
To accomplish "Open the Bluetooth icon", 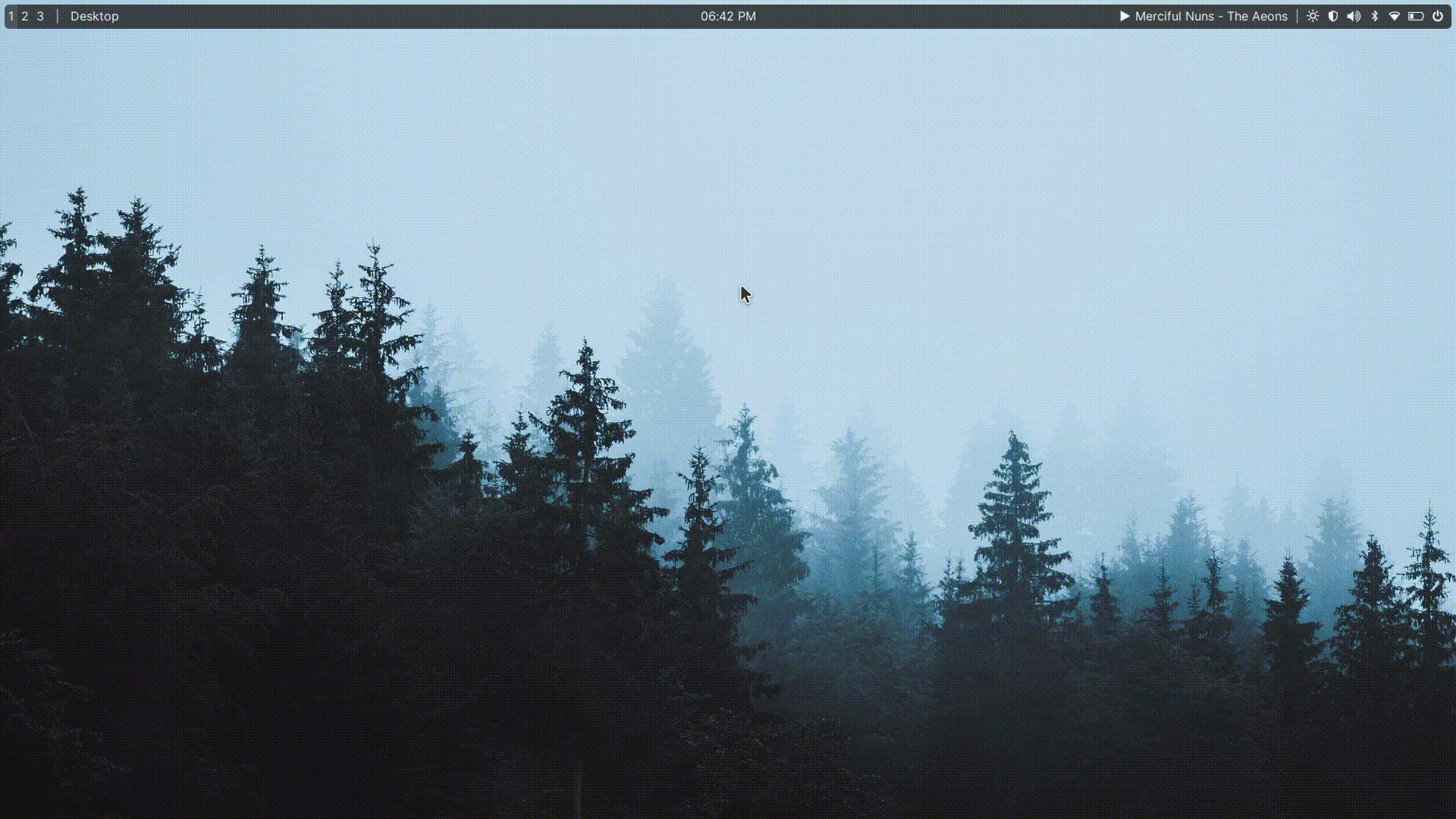I will tap(1375, 16).
